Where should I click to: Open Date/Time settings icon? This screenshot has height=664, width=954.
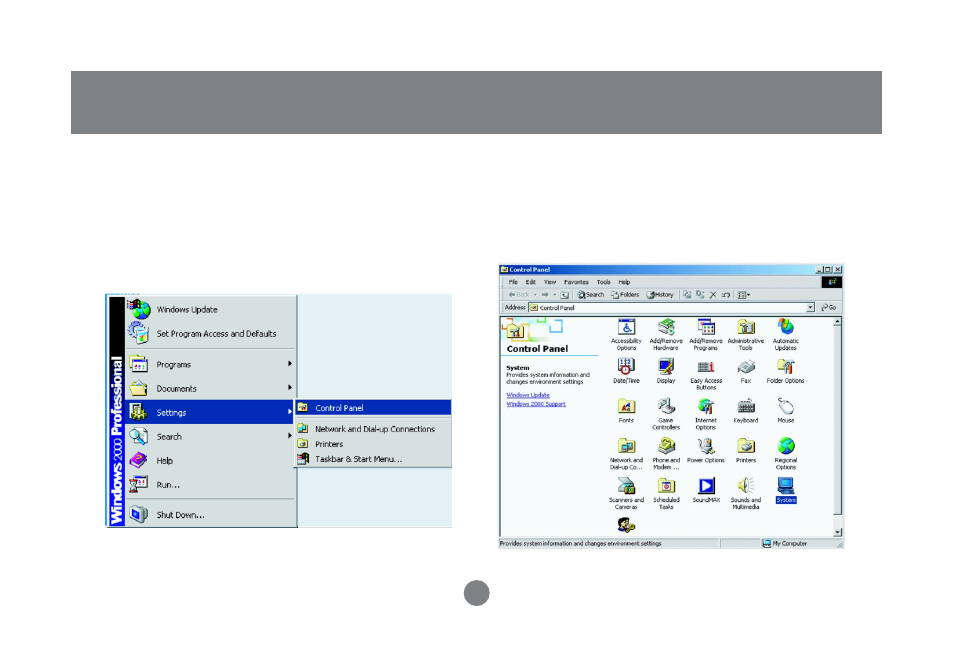click(x=626, y=371)
